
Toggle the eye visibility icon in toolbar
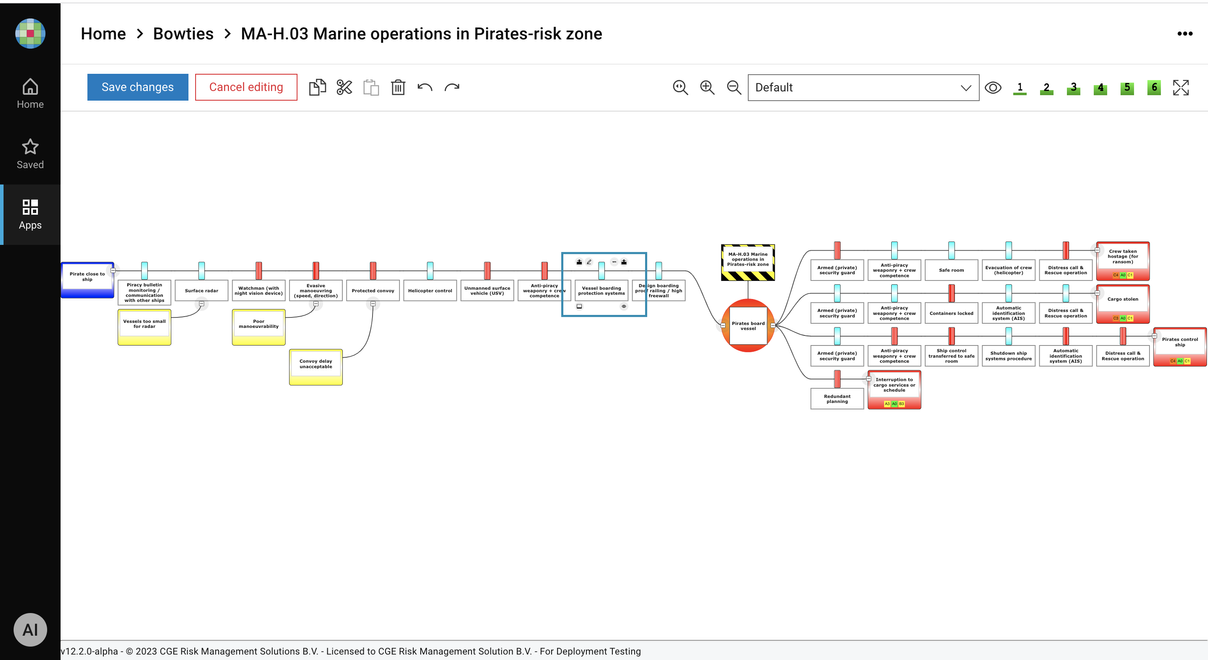point(993,87)
